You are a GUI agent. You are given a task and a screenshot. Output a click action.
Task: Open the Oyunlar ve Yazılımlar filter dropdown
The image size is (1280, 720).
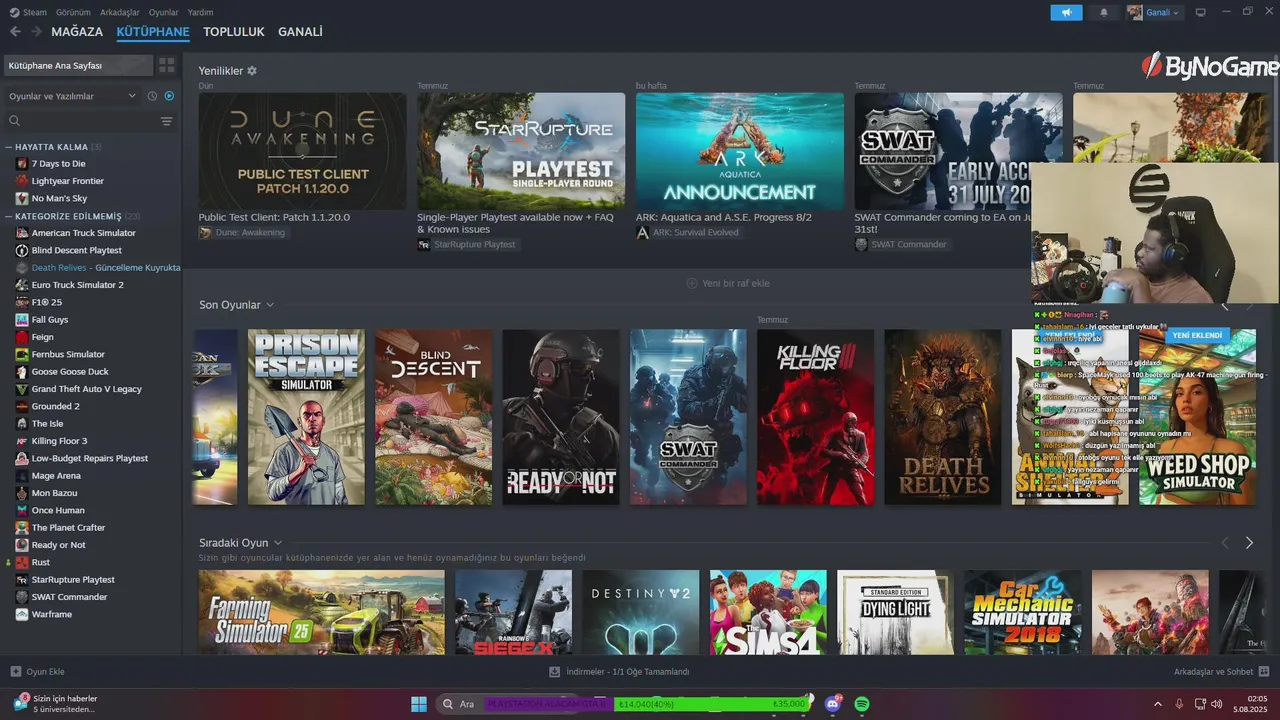(72, 96)
